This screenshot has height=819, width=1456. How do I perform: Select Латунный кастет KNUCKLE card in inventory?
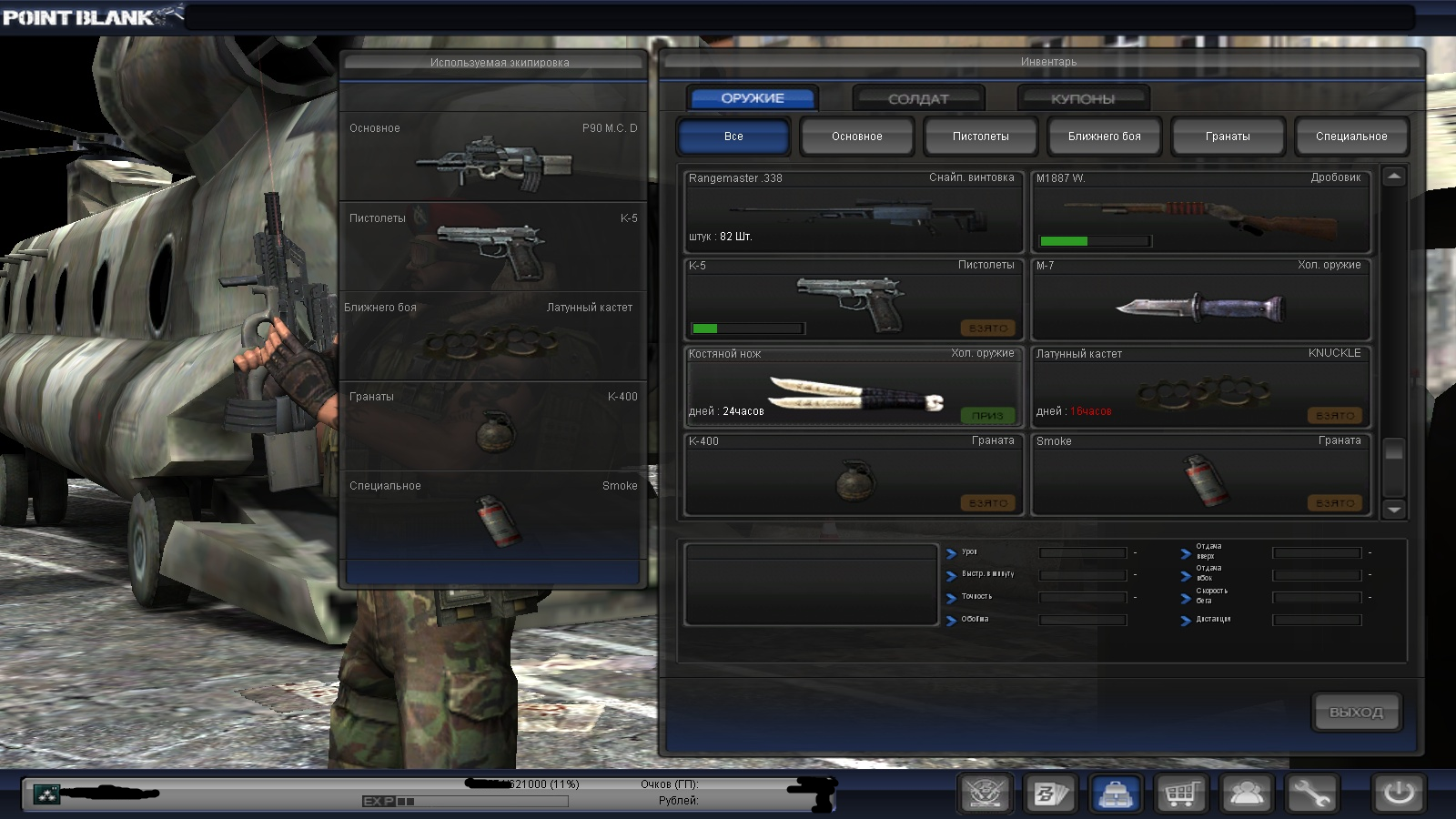1200,387
